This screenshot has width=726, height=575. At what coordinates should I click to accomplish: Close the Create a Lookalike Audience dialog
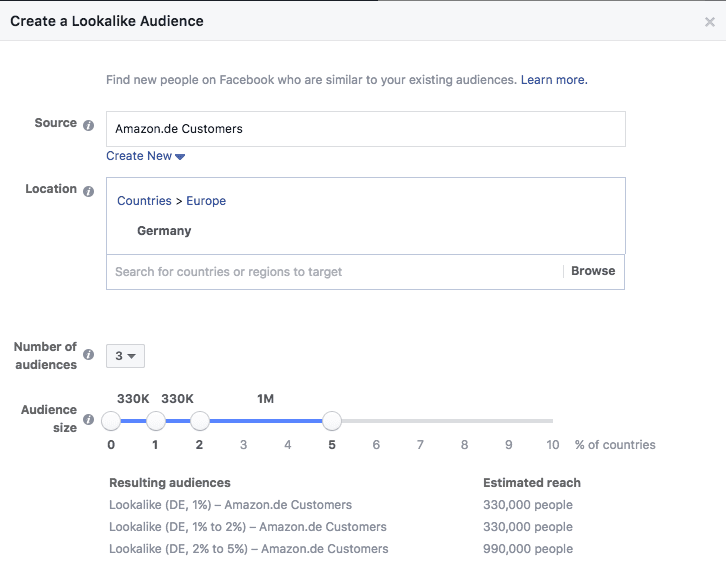click(x=710, y=21)
